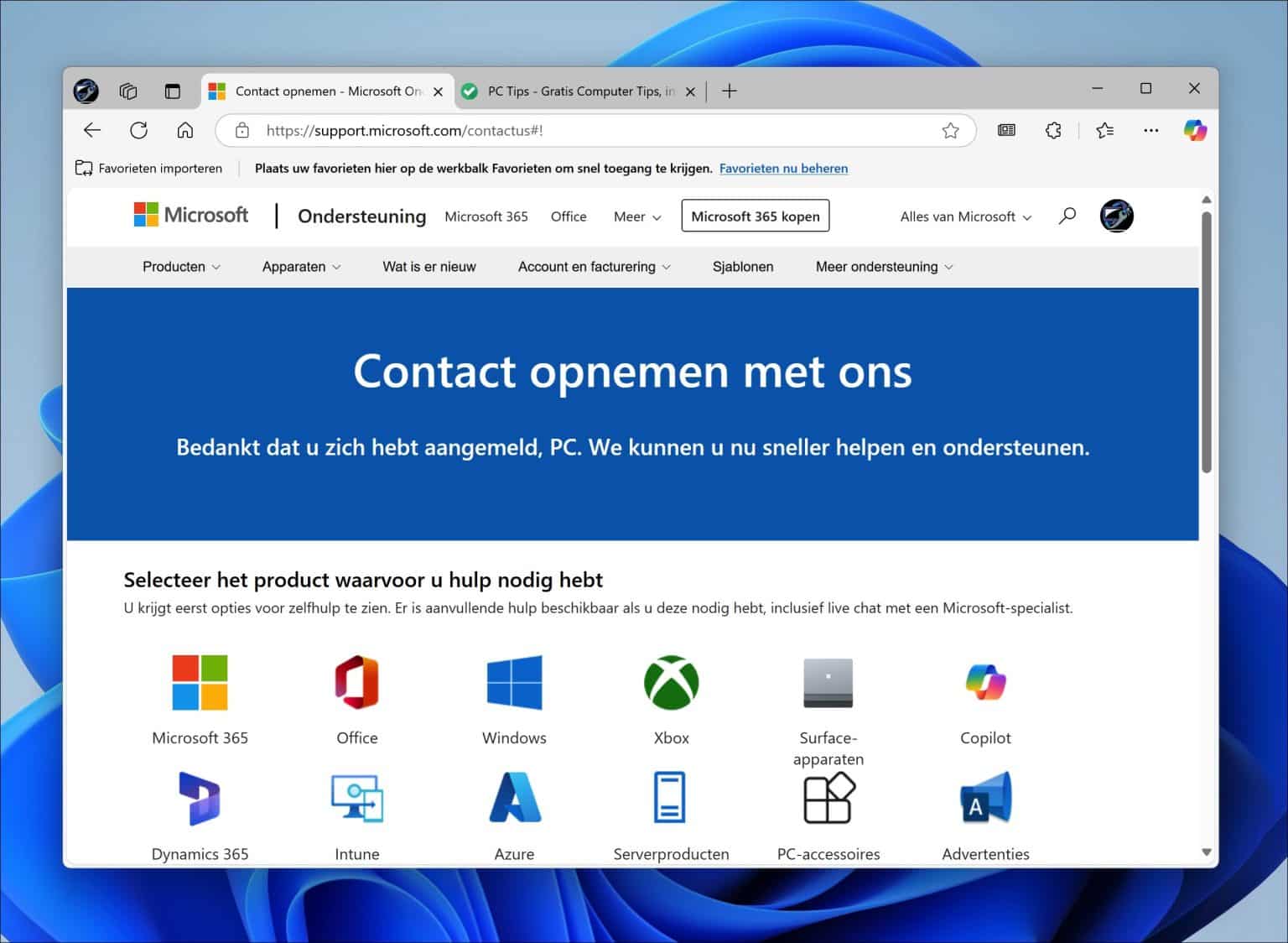Viewport: 1288px width, 943px height.
Task: Open the Favorieten nu beheren link
Action: coord(783,168)
